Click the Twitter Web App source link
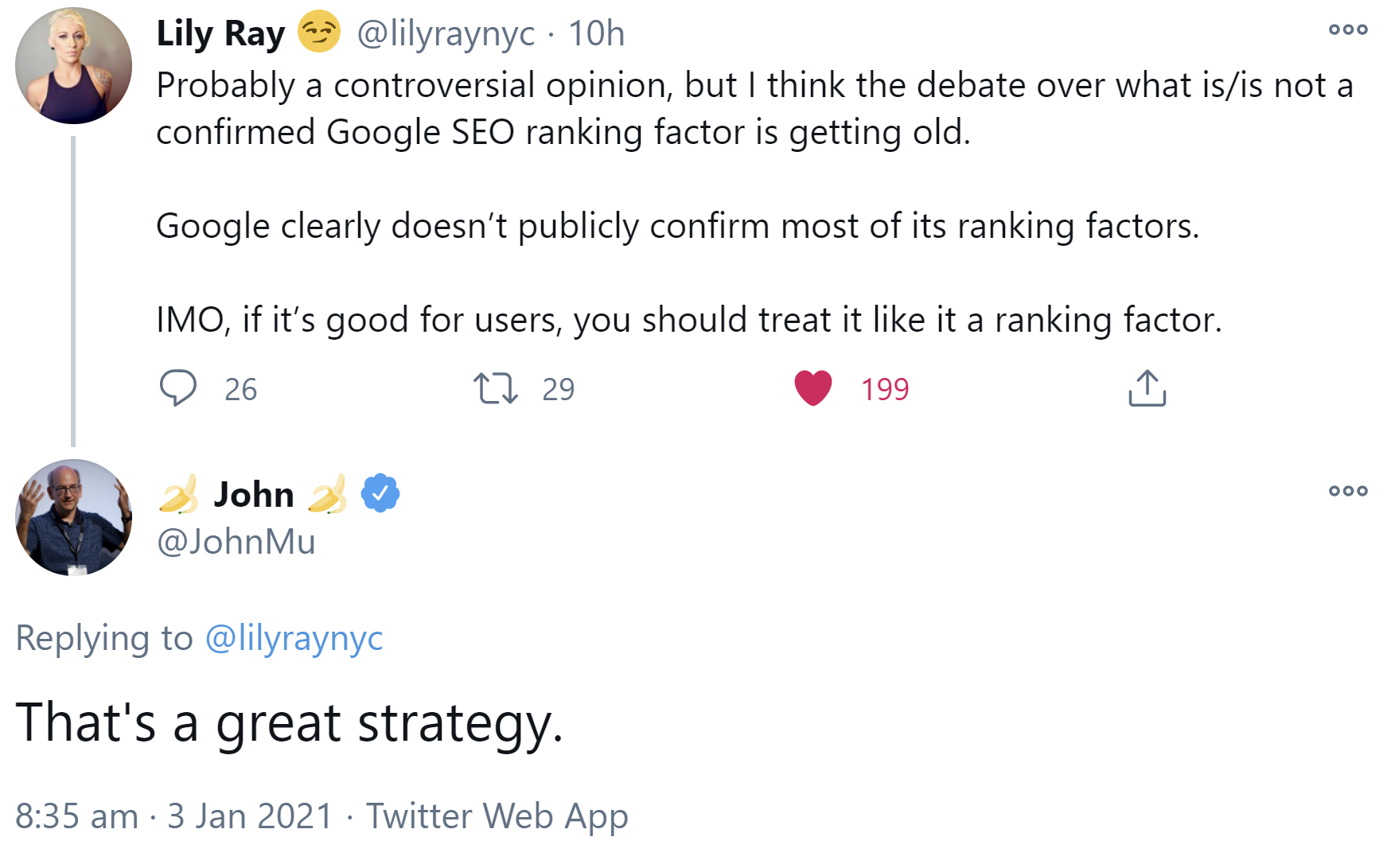Image resolution: width=1395 pixels, height=868 pixels. click(497, 816)
